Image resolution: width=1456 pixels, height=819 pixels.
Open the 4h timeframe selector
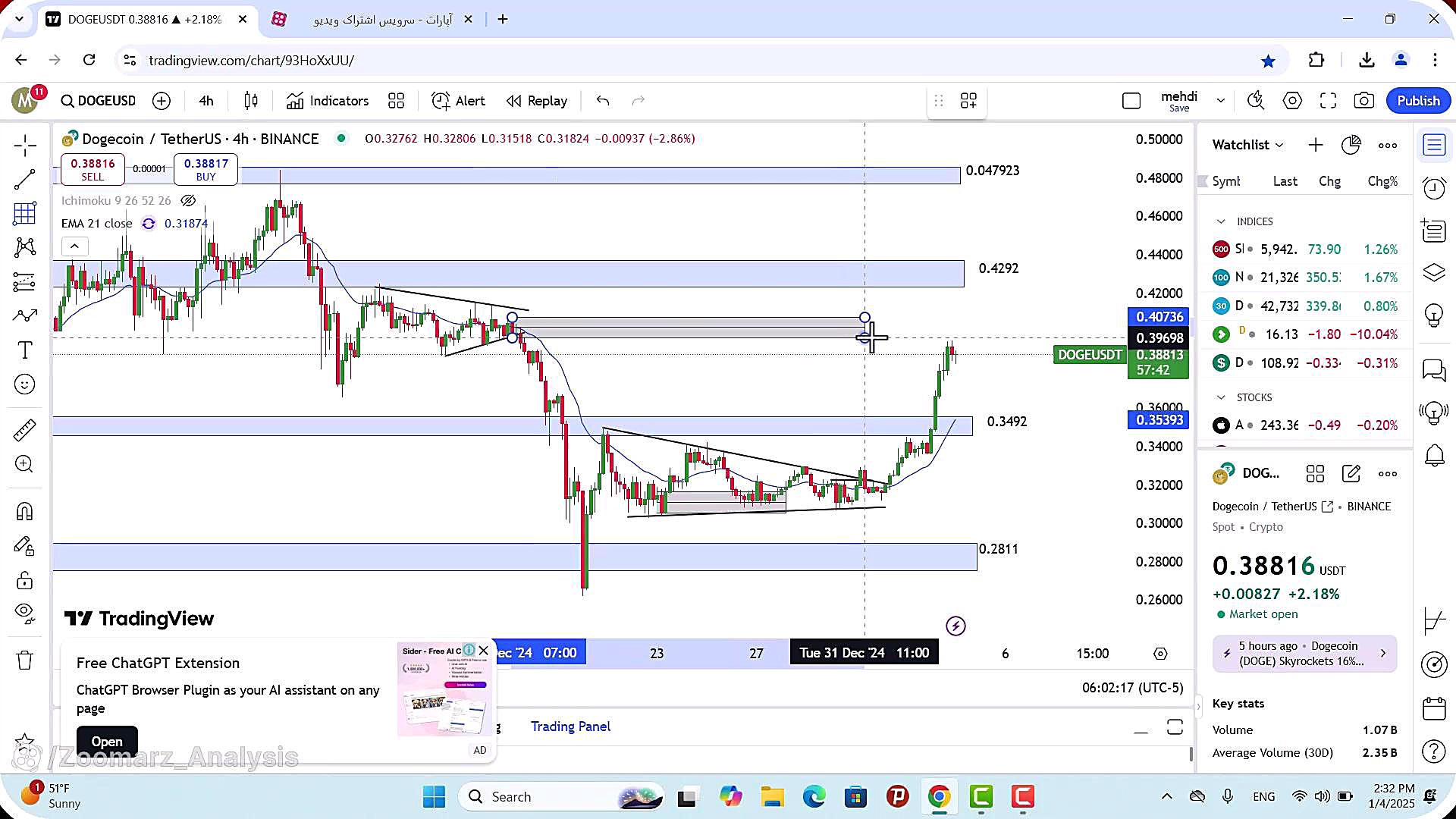206,101
